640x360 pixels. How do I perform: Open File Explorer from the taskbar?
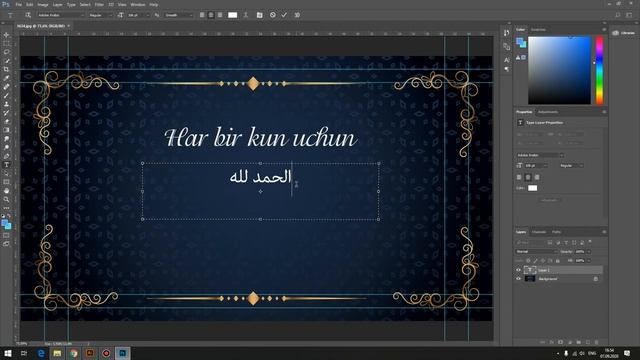(57, 353)
